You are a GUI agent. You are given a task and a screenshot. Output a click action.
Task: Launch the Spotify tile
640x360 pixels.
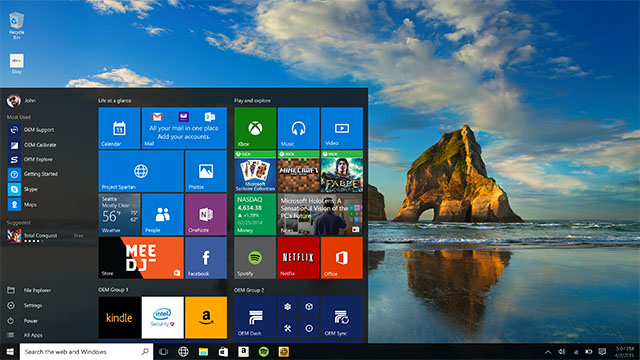tap(255, 258)
